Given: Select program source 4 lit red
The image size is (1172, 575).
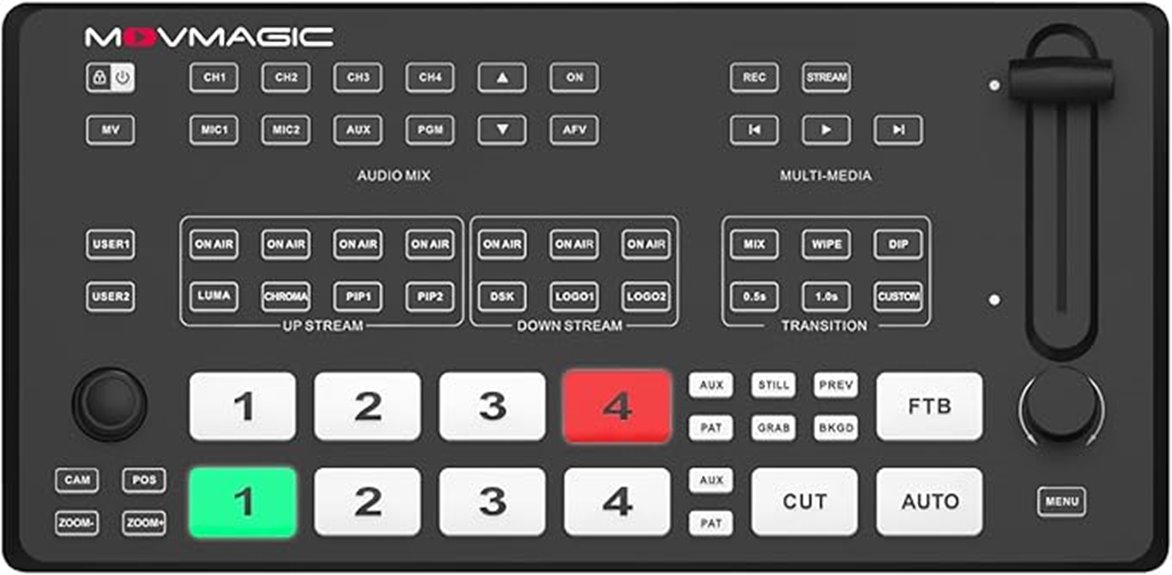Looking at the screenshot, I should point(617,407).
